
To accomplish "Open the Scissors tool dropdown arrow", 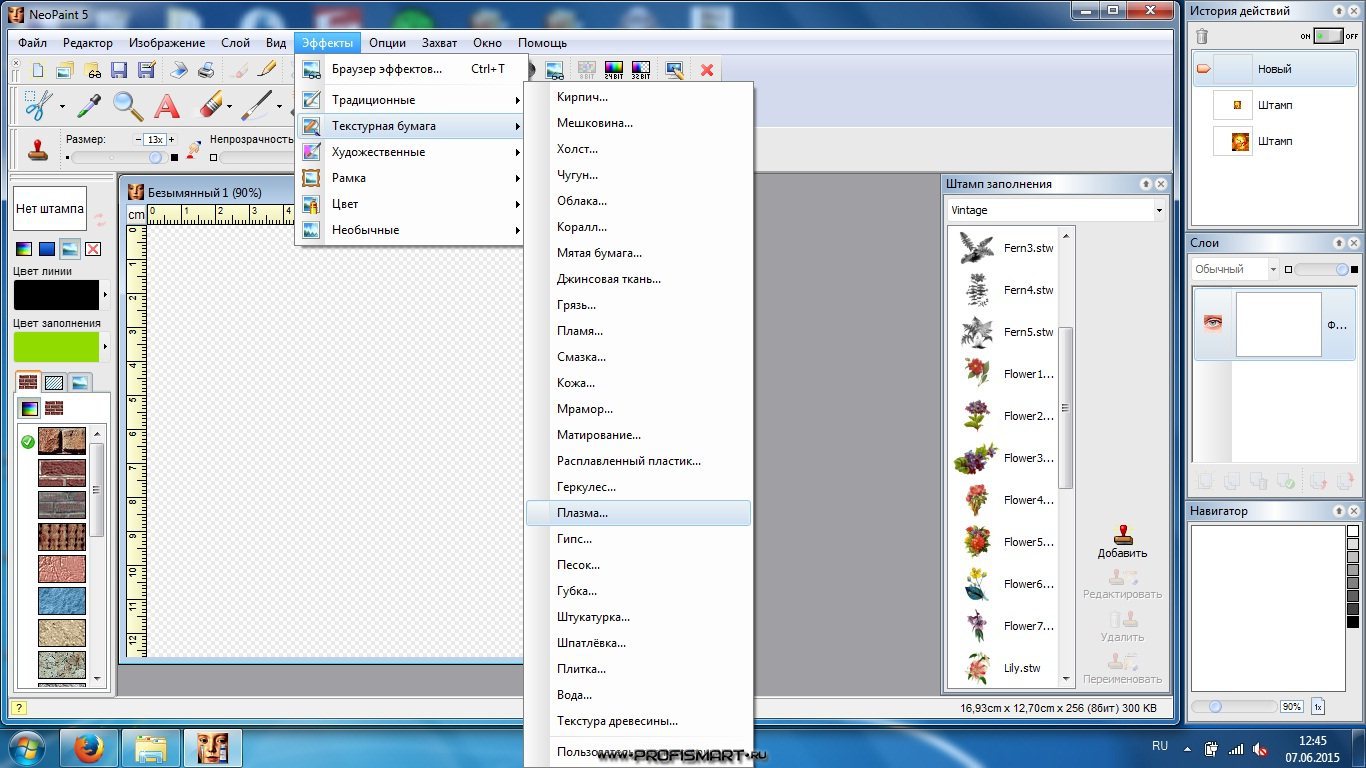I will [x=62, y=107].
